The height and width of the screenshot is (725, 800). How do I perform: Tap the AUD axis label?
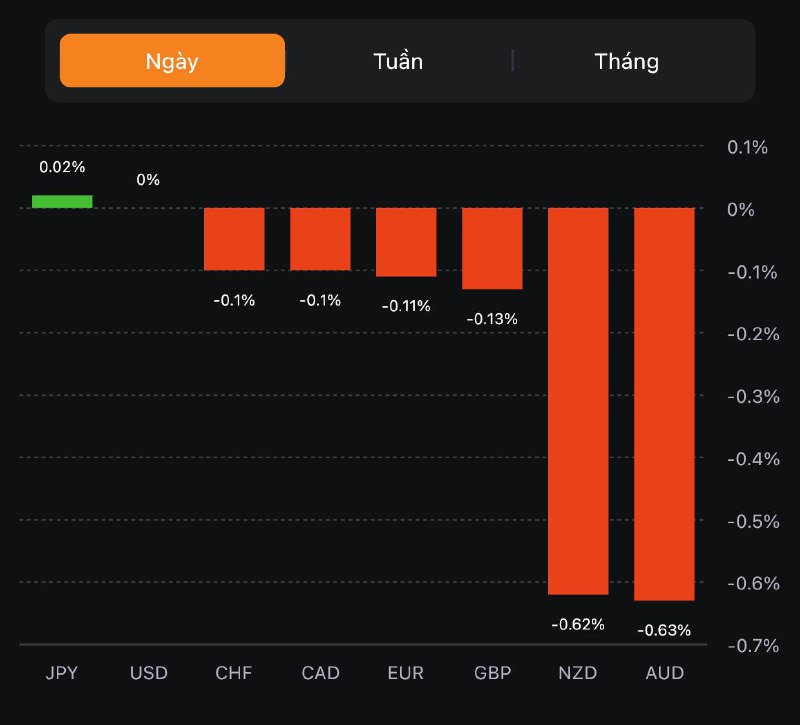(x=664, y=673)
